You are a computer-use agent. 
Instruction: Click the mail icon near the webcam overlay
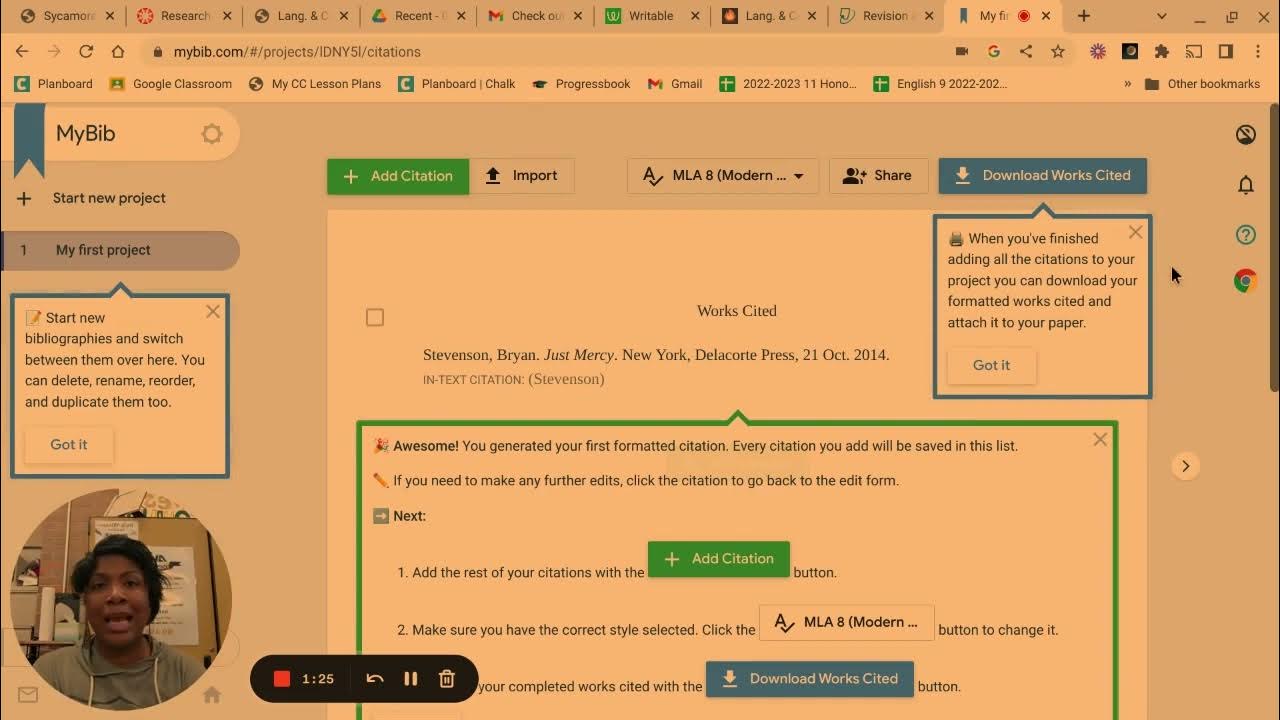click(x=28, y=694)
